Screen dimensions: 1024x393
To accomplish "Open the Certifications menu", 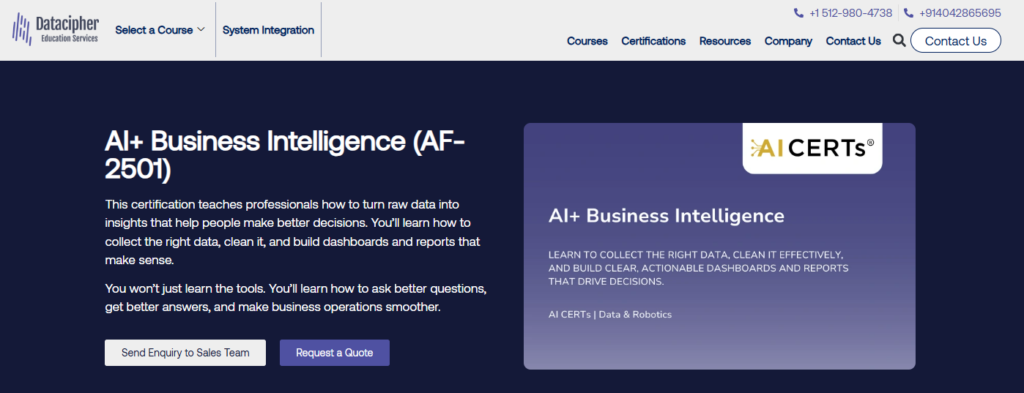I will (x=653, y=41).
